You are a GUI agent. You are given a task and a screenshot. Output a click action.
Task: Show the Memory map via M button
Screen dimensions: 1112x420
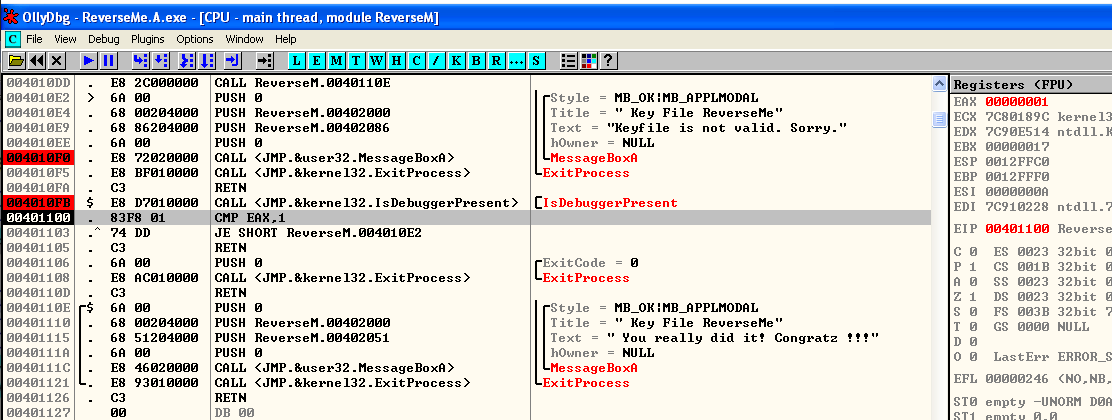point(336,60)
